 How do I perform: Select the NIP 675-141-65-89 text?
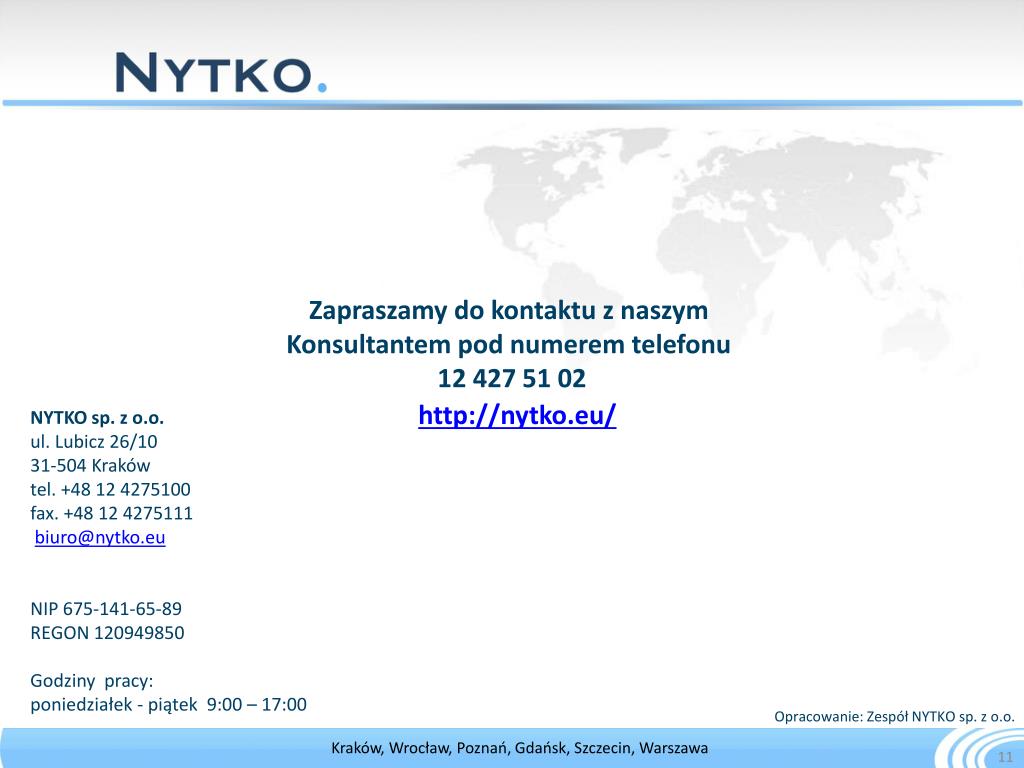coord(106,609)
